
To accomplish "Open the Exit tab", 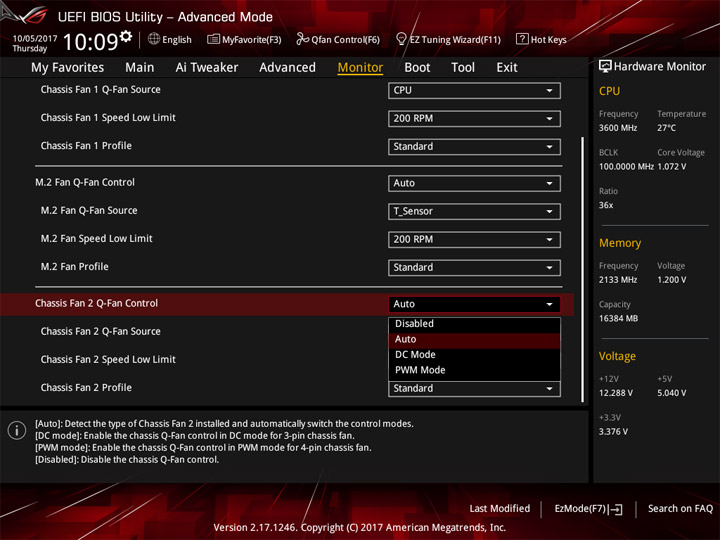I will coord(507,68).
